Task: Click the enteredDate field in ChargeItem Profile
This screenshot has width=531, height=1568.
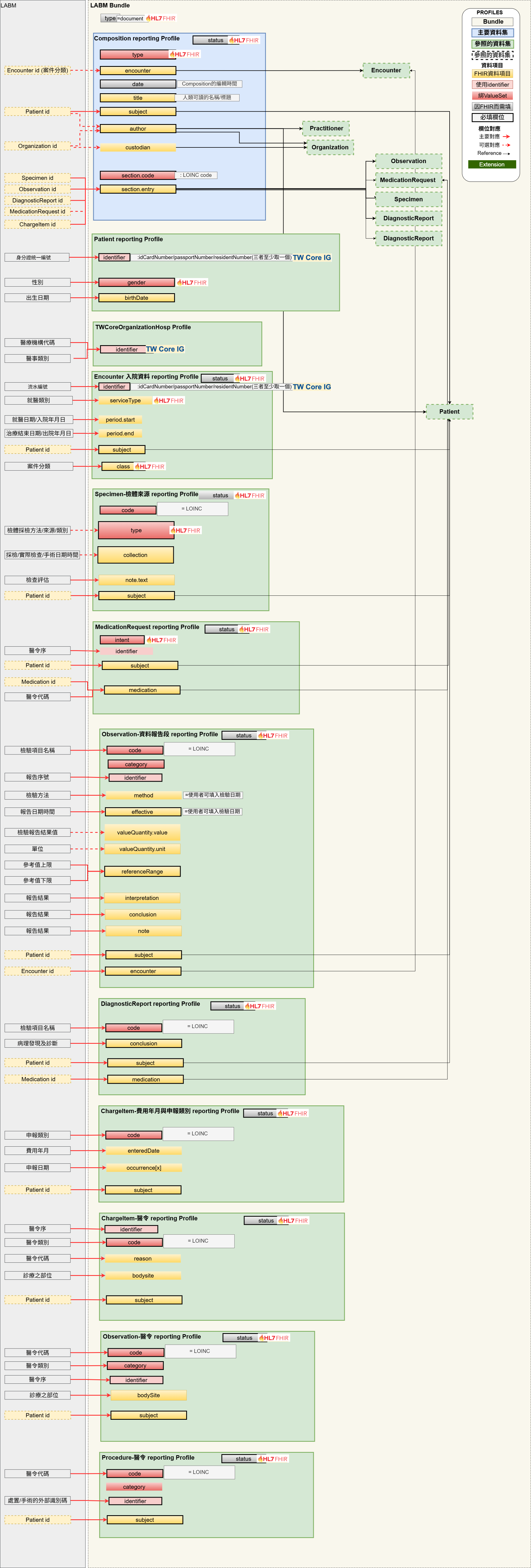Action: pos(144,1150)
